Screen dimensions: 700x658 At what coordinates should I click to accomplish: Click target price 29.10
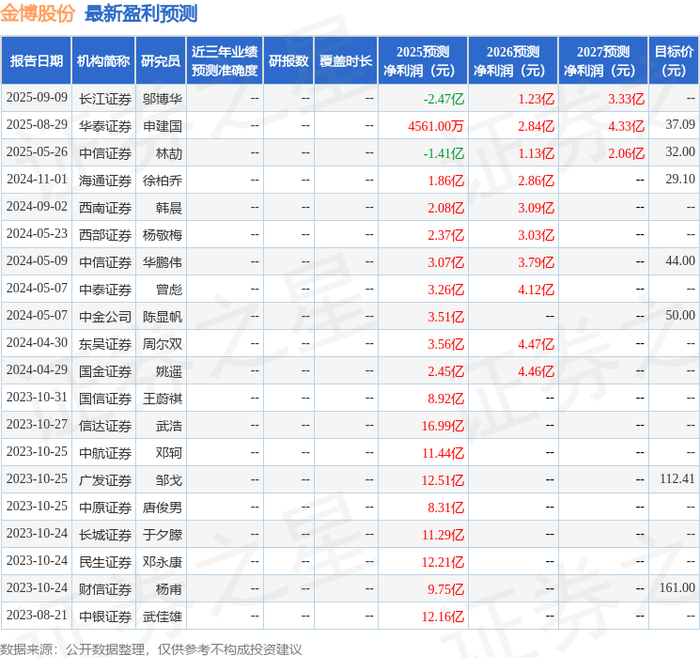pos(680,179)
